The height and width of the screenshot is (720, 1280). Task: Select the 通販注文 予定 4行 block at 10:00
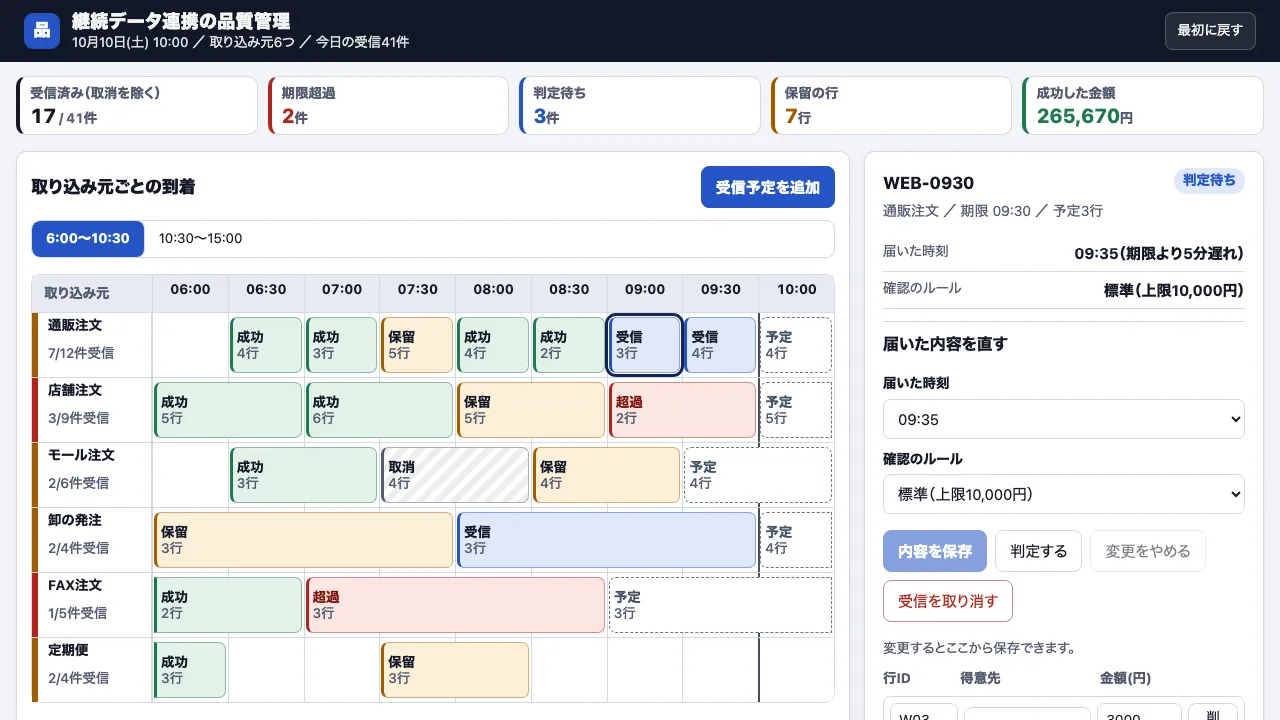tap(796, 345)
